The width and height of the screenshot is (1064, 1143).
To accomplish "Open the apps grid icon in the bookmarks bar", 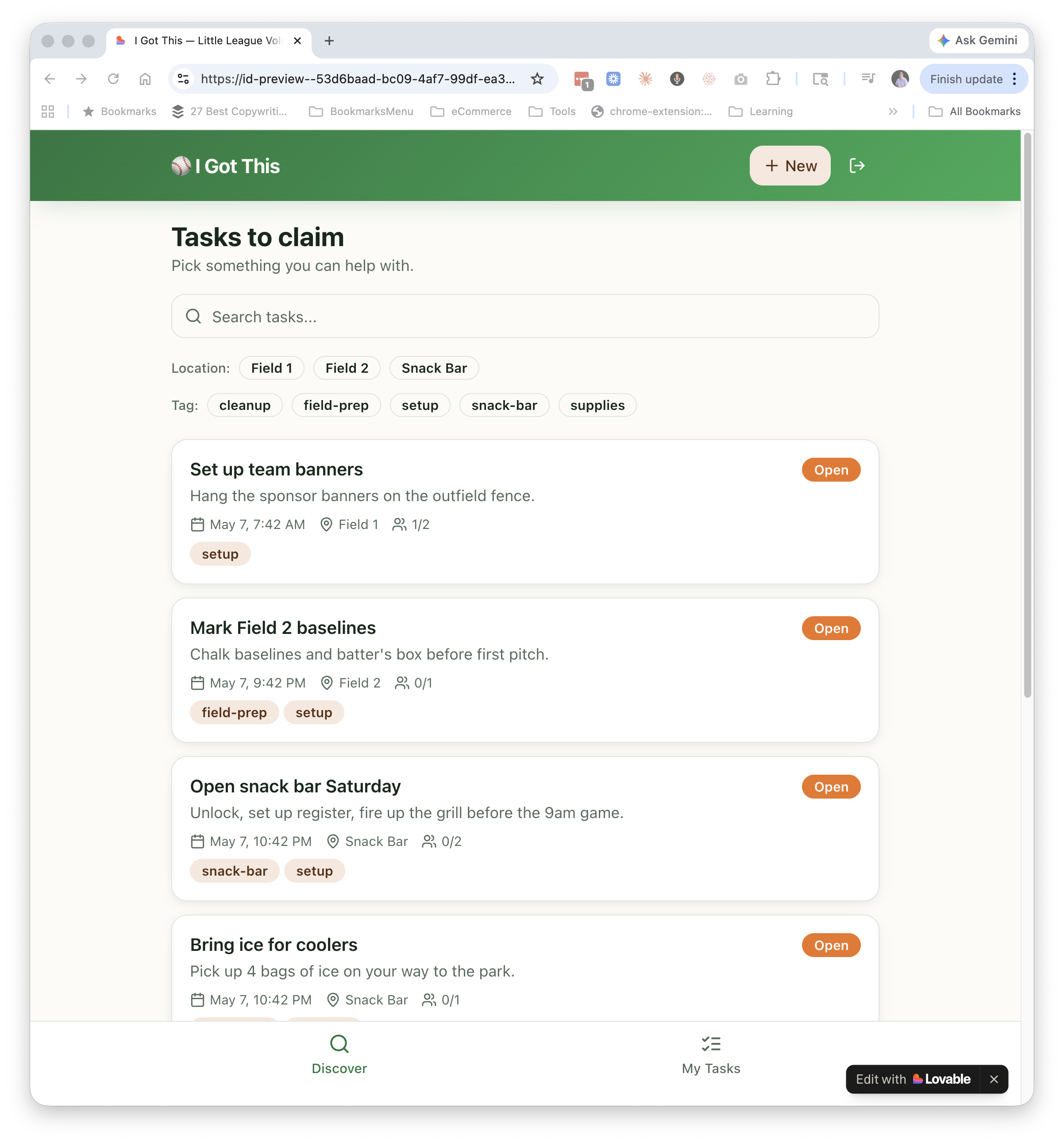I will 48,112.
